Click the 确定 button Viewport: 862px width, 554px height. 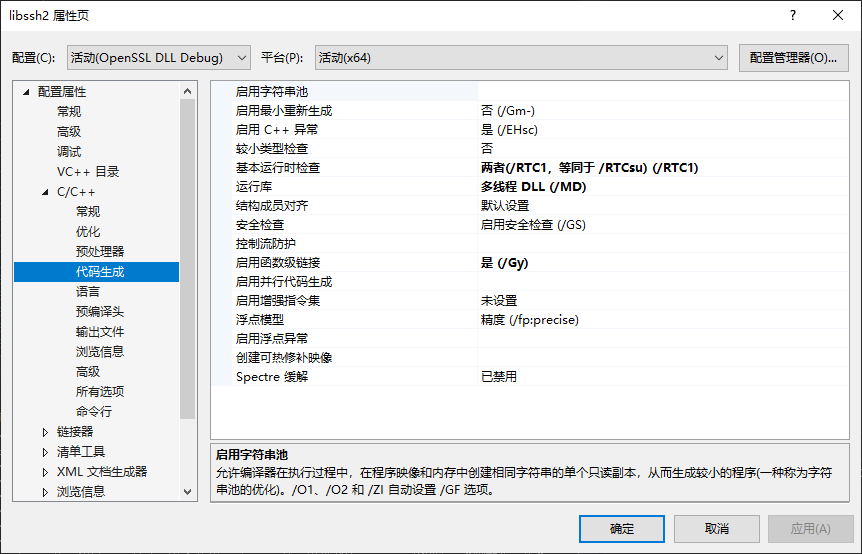coord(622,529)
